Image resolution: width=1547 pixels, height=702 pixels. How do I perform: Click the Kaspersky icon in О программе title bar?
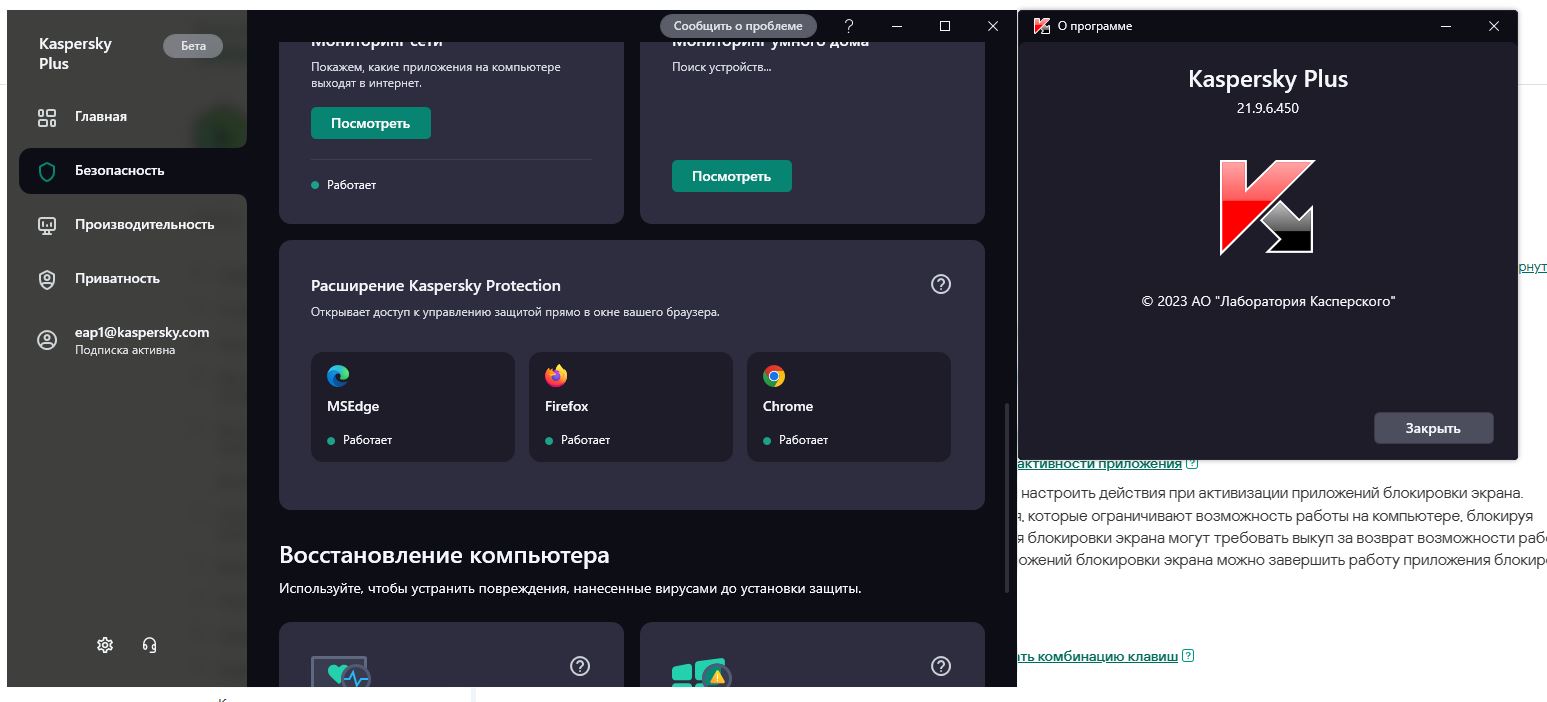pyautogui.click(x=1040, y=26)
